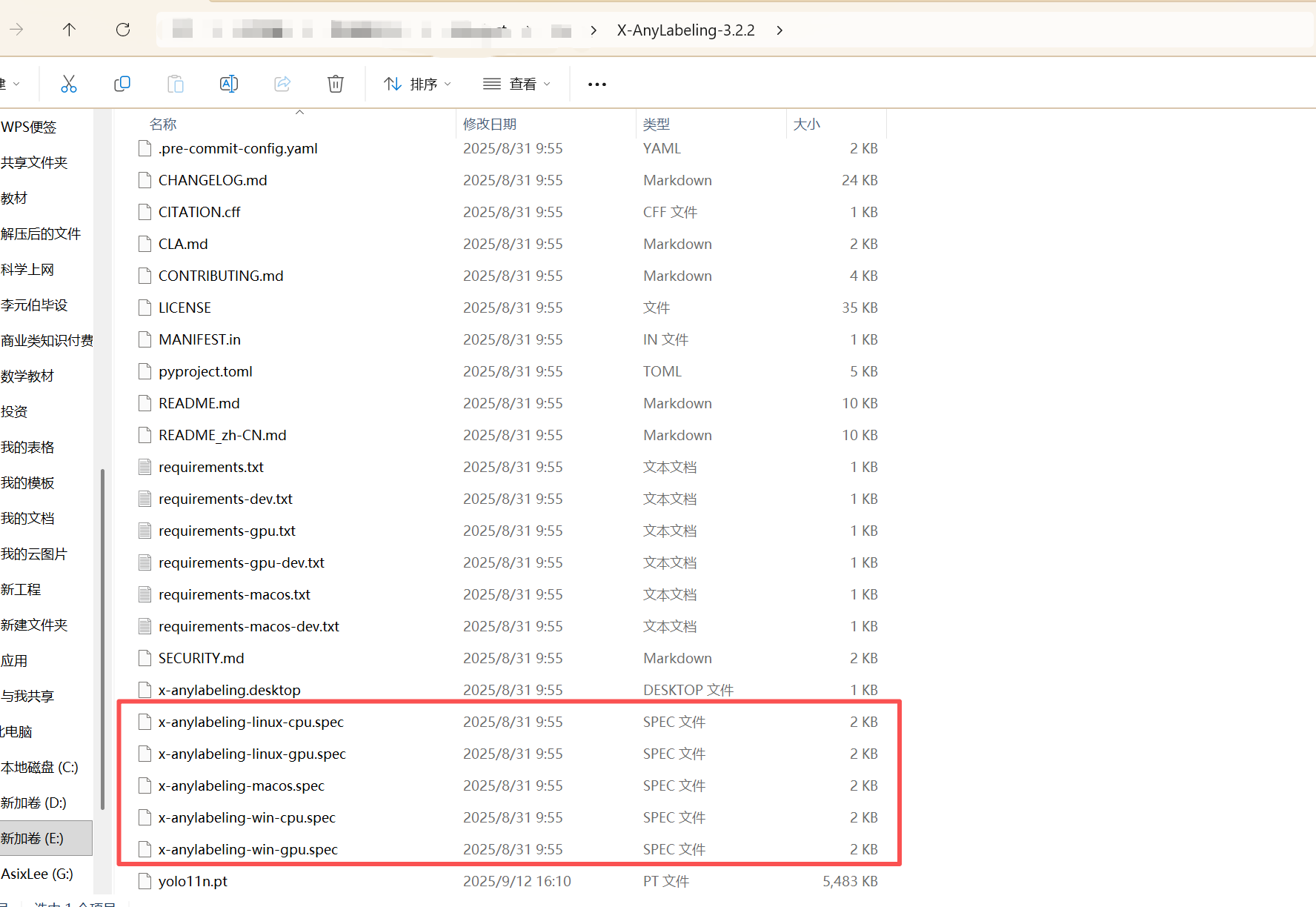
Task: Select file icon of .pre-commit-config.yaml
Action: point(145,149)
